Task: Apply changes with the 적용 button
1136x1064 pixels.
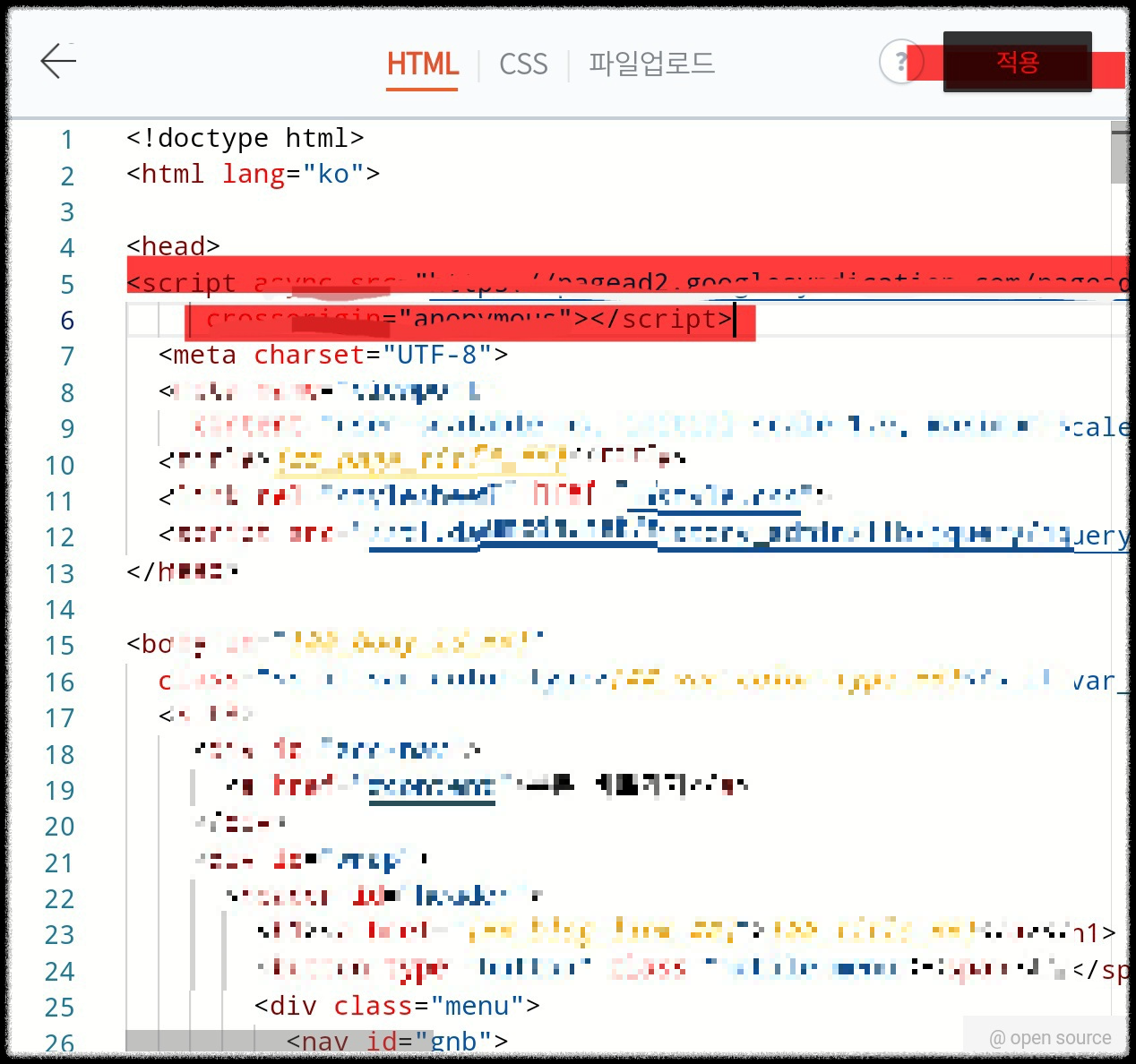Action: tap(1017, 62)
